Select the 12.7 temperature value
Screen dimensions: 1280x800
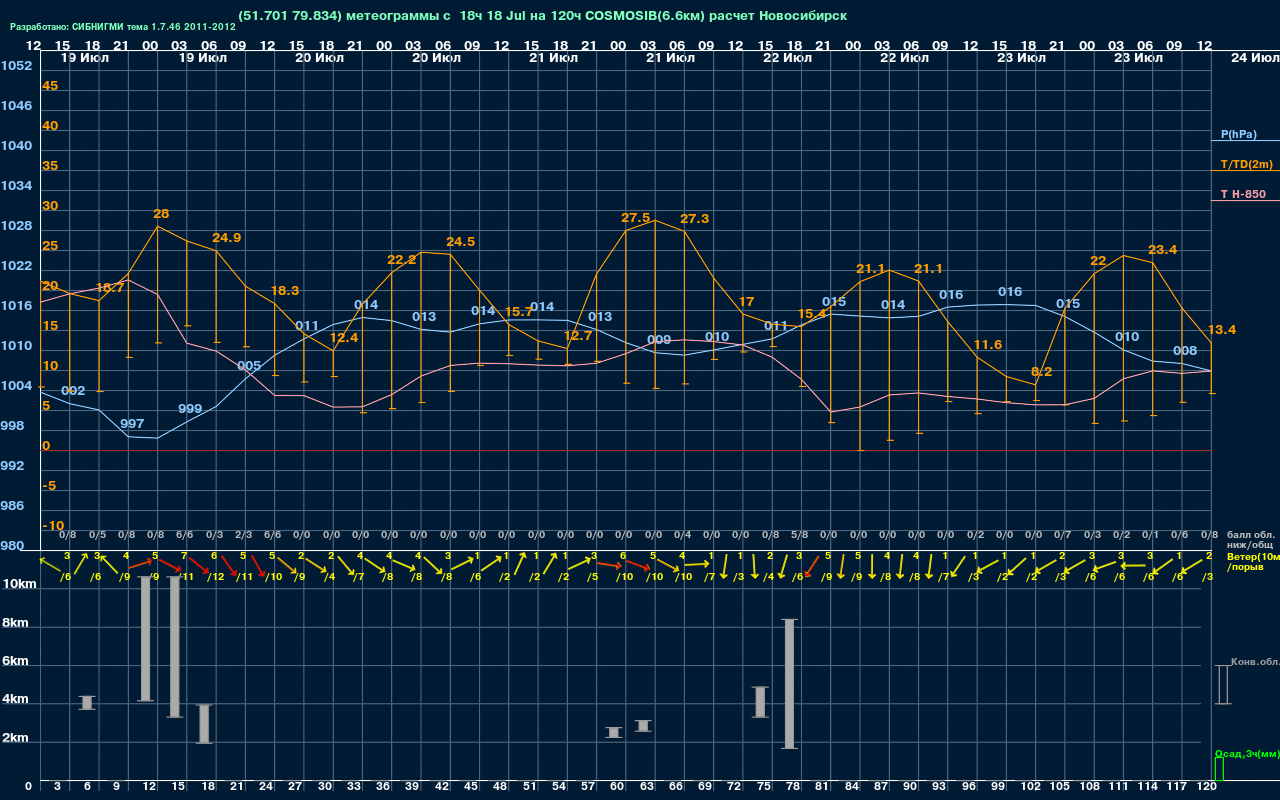pos(578,336)
